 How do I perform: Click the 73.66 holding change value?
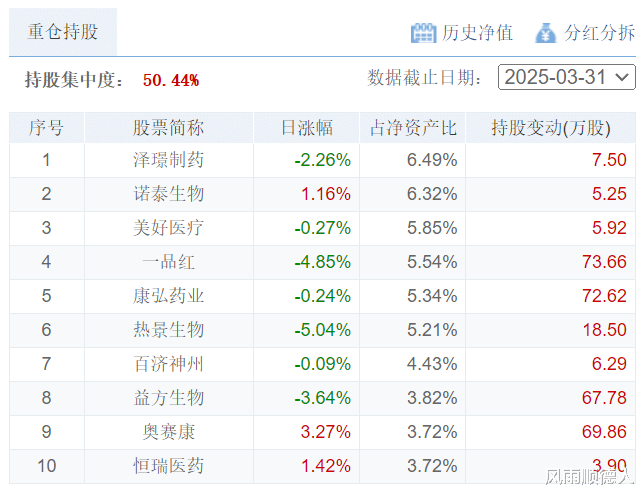tap(604, 262)
